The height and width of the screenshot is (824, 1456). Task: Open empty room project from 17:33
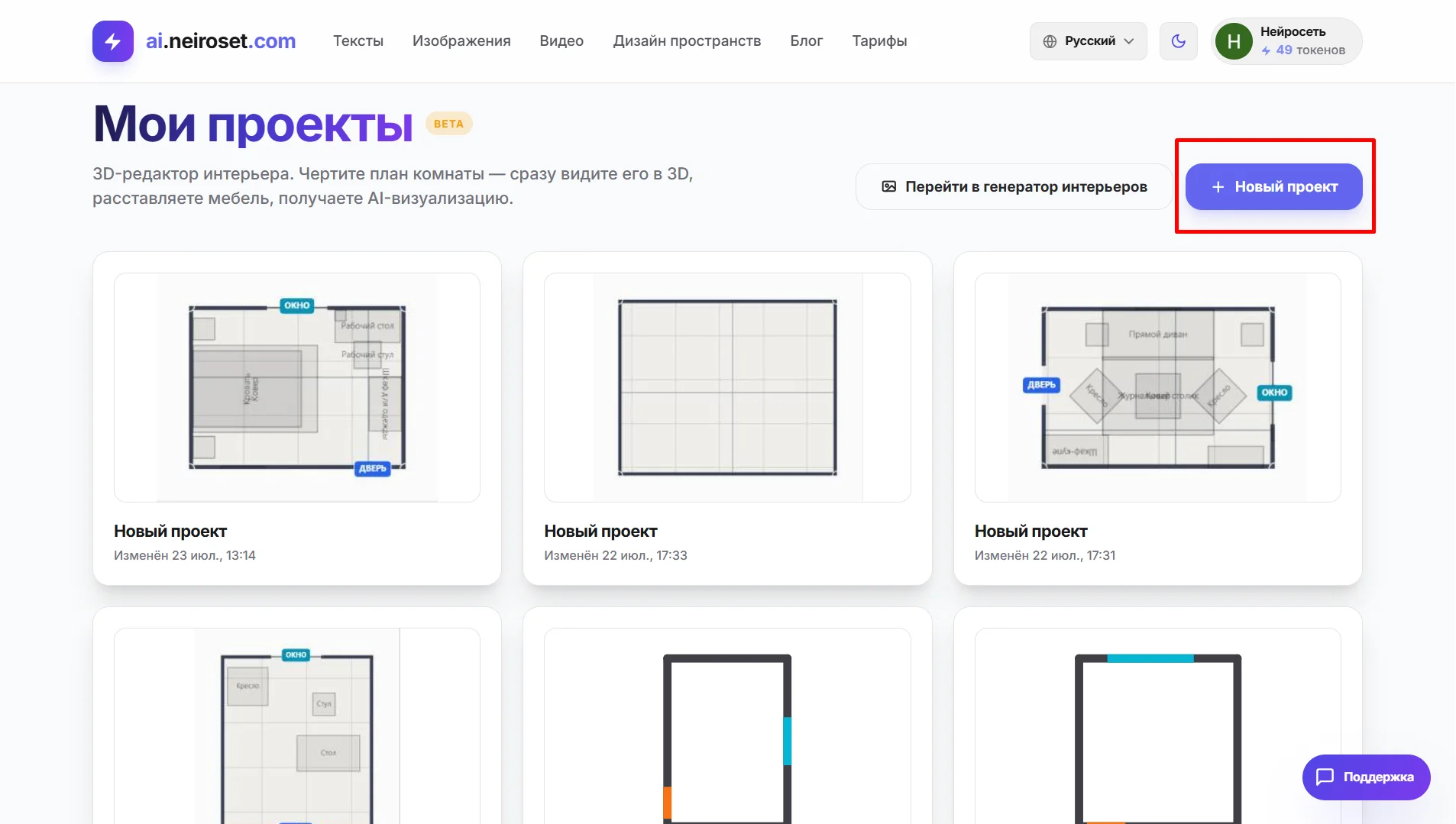point(727,418)
